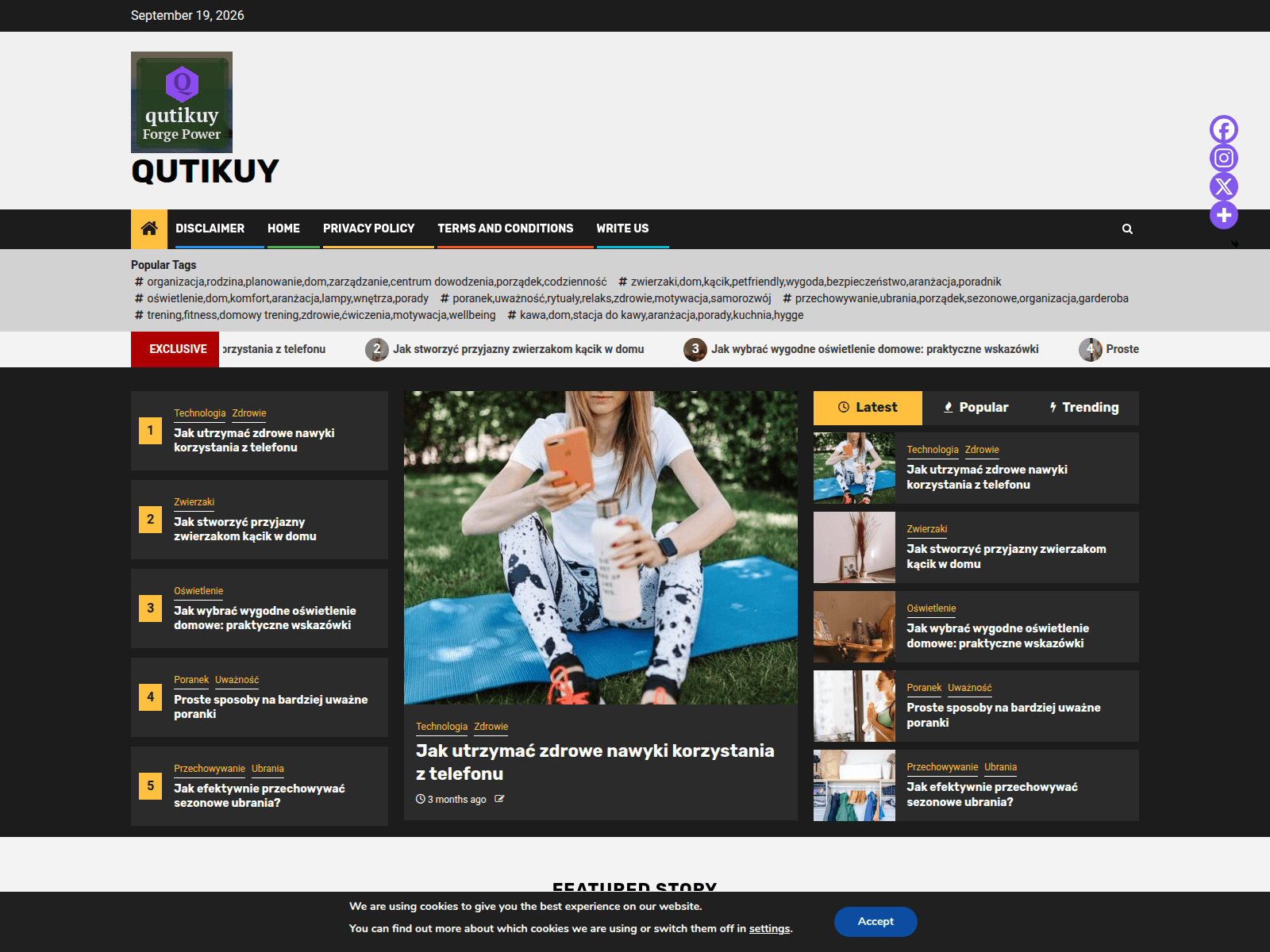Open ranked post Jak efektywnie przechowywać ubrania

click(x=260, y=796)
